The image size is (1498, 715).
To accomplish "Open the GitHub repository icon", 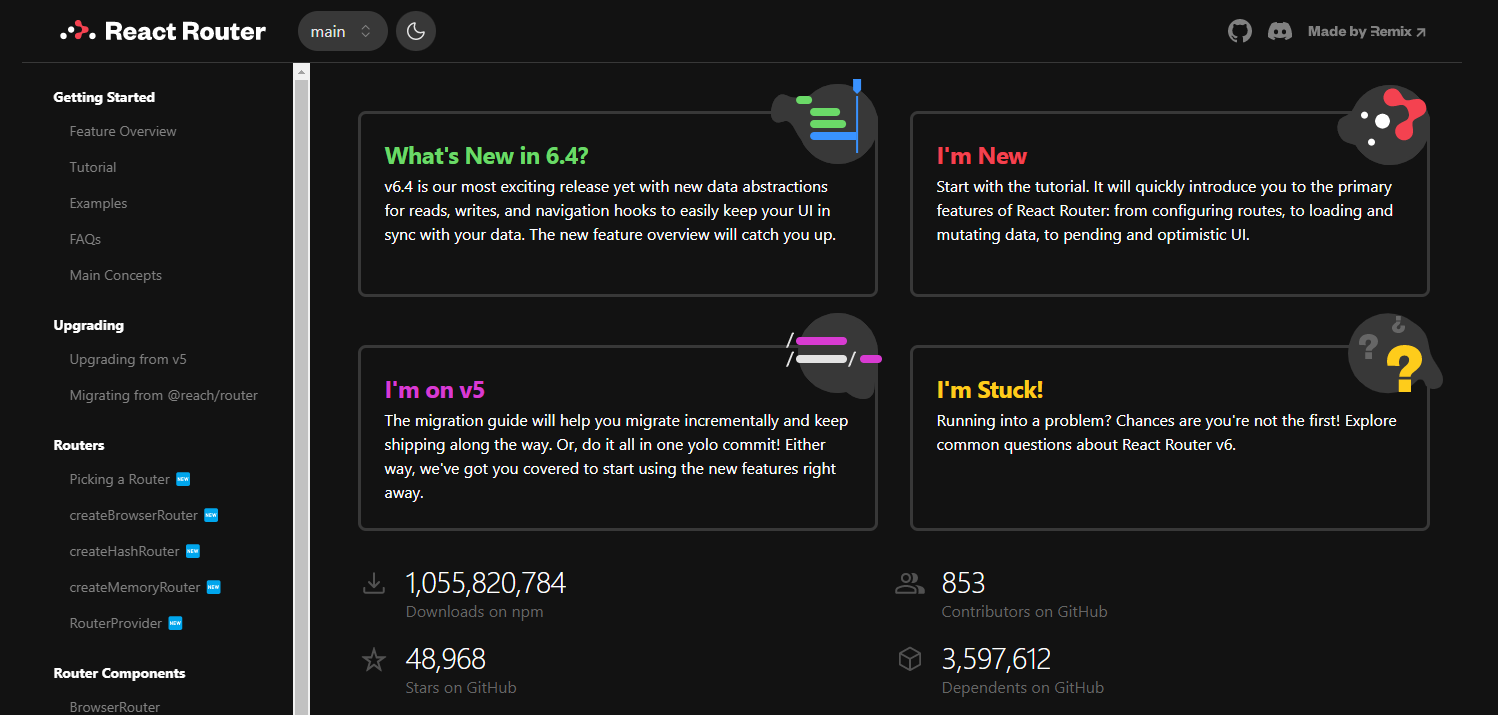I will click(x=1239, y=31).
